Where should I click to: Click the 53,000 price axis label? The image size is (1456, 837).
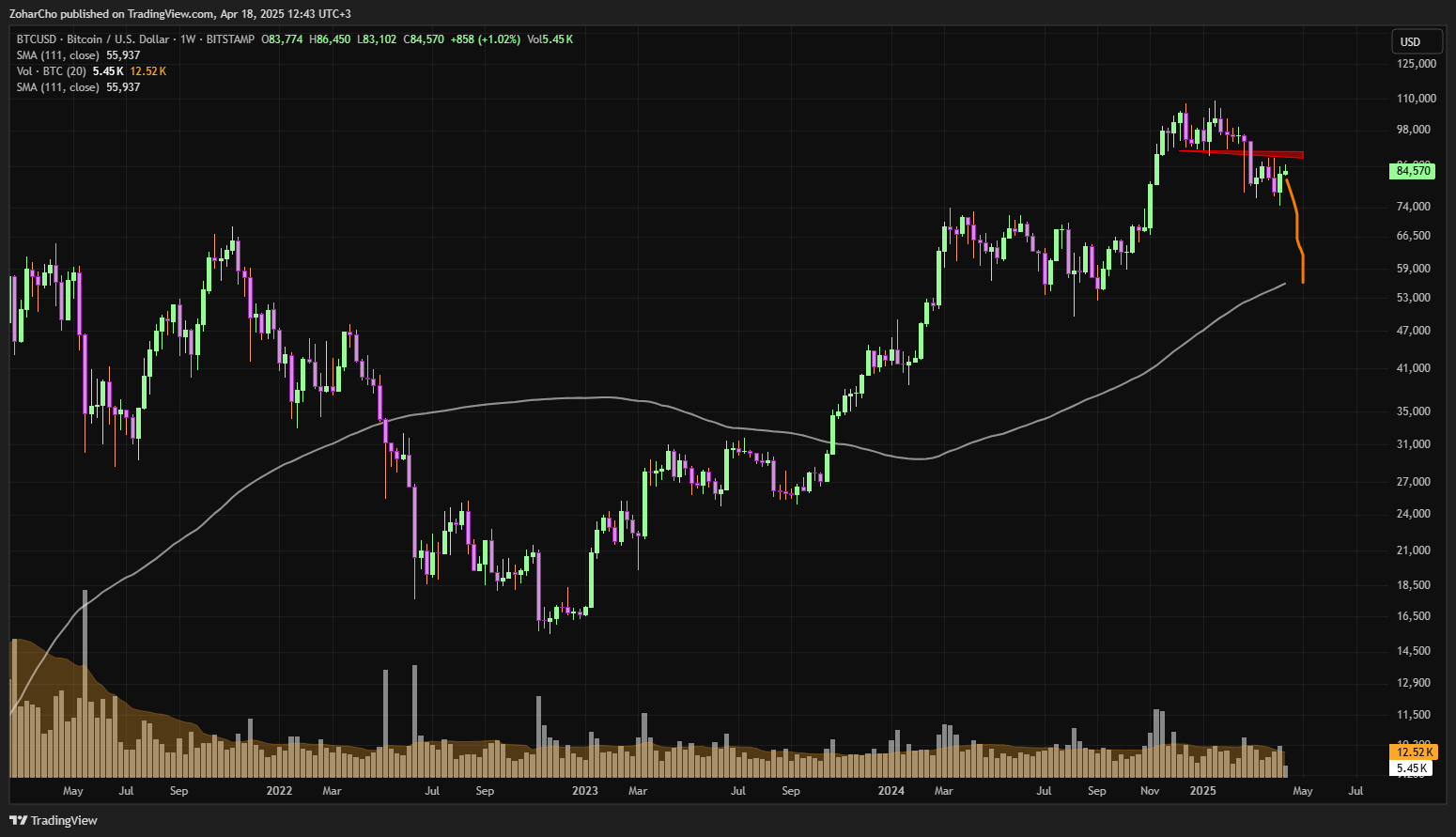pyautogui.click(x=1414, y=298)
